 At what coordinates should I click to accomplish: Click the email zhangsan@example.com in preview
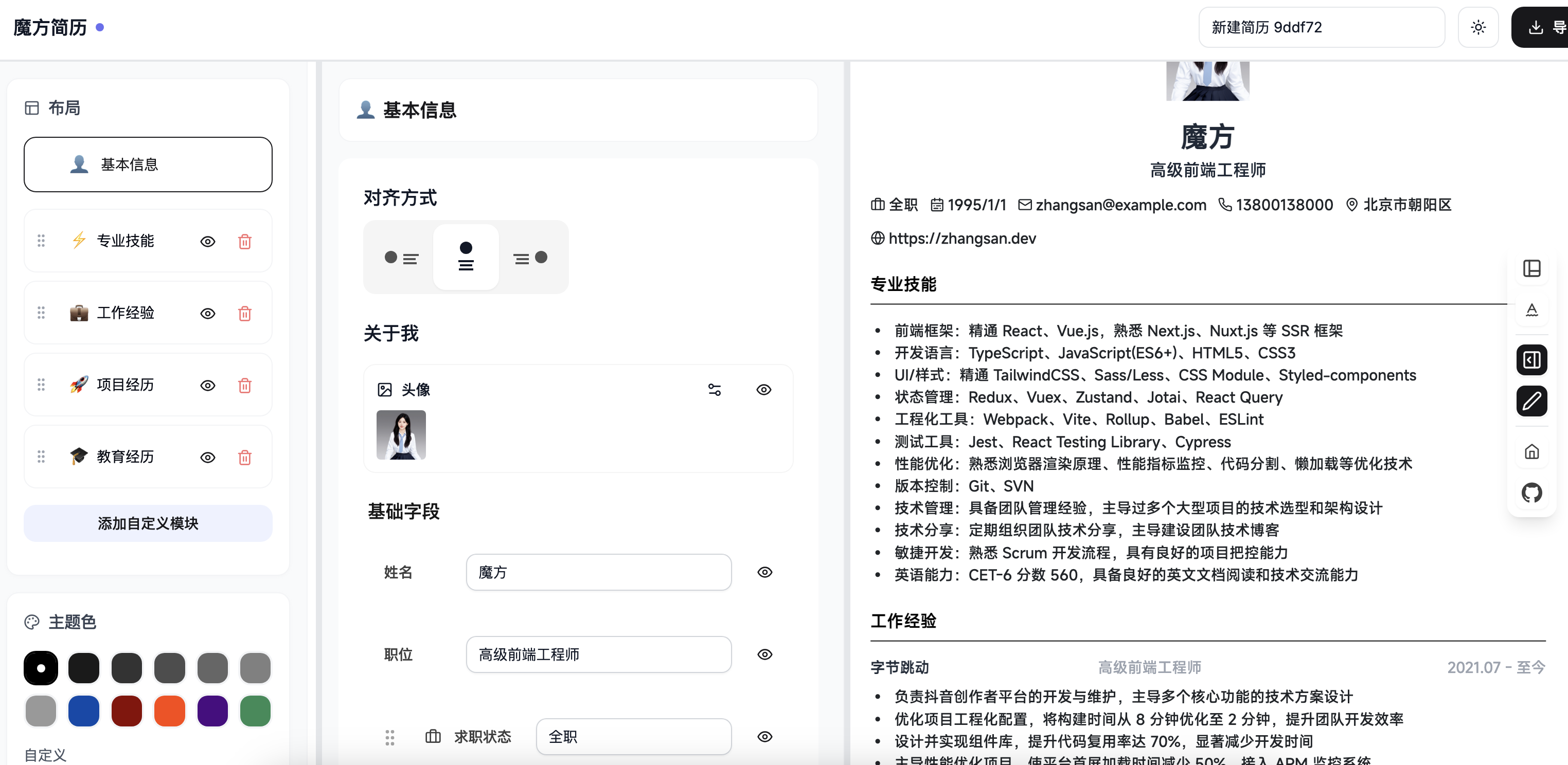click(x=1120, y=205)
